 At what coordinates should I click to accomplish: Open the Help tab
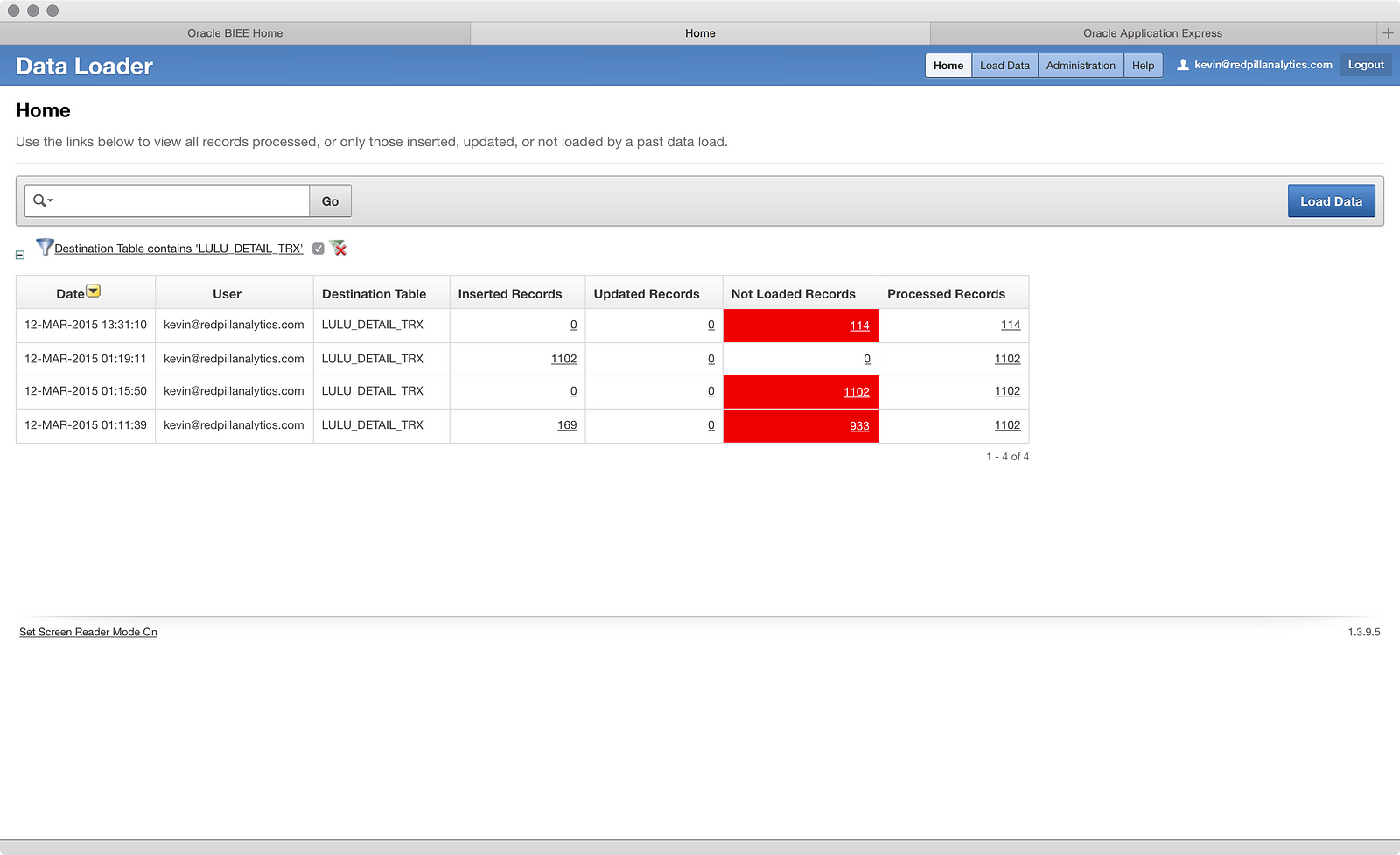(x=1143, y=66)
